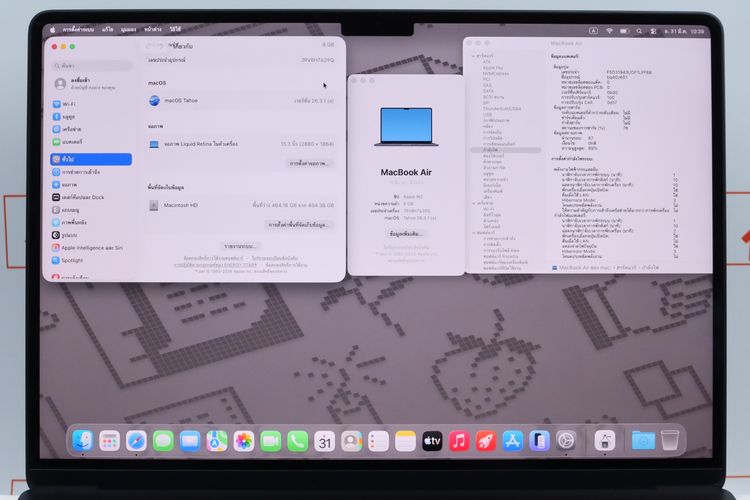Open the 'หน้าต่าง' menu
The image size is (750, 500).
point(153,30)
